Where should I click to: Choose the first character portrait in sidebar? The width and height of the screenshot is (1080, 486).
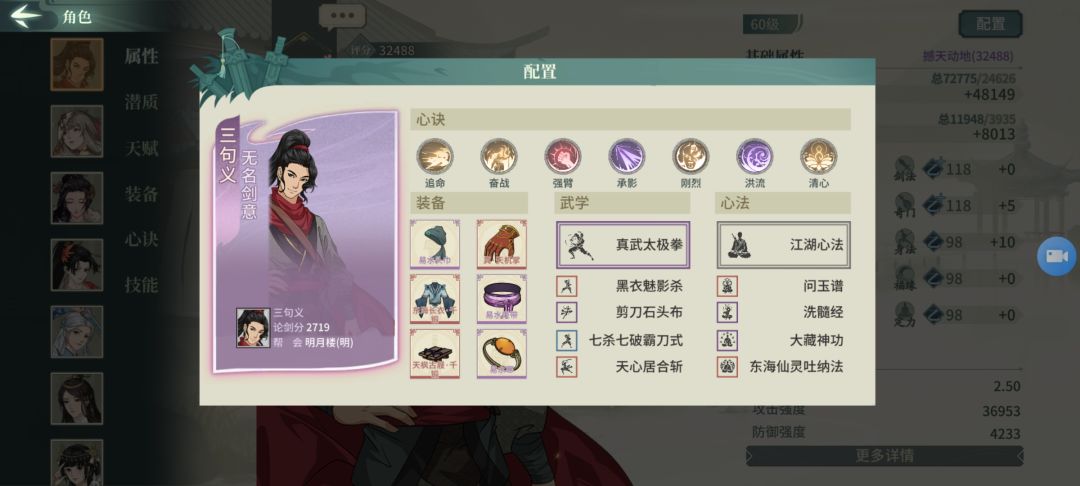pyautogui.click(x=76, y=64)
